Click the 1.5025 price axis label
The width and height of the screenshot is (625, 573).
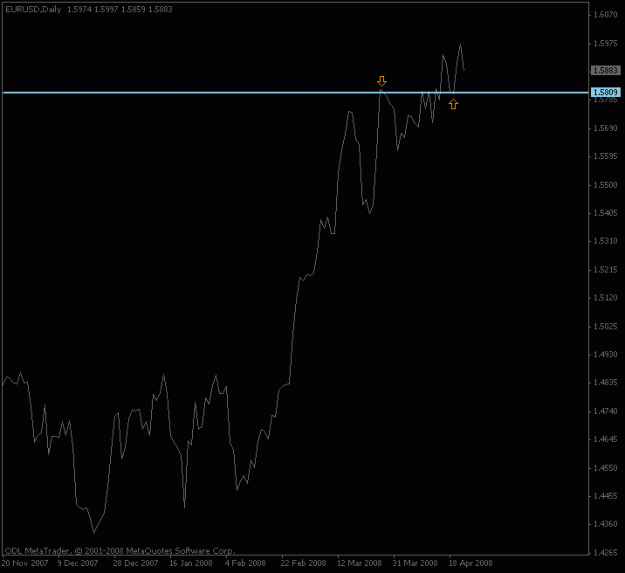click(605, 326)
